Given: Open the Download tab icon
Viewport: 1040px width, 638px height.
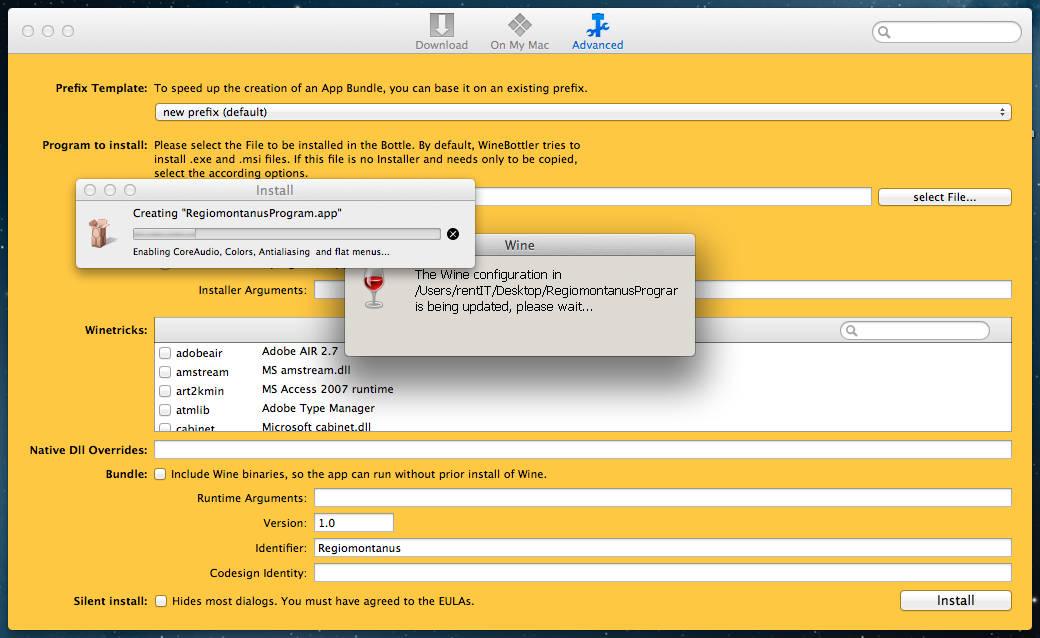Looking at the screenshot, I should pos(441,26).
